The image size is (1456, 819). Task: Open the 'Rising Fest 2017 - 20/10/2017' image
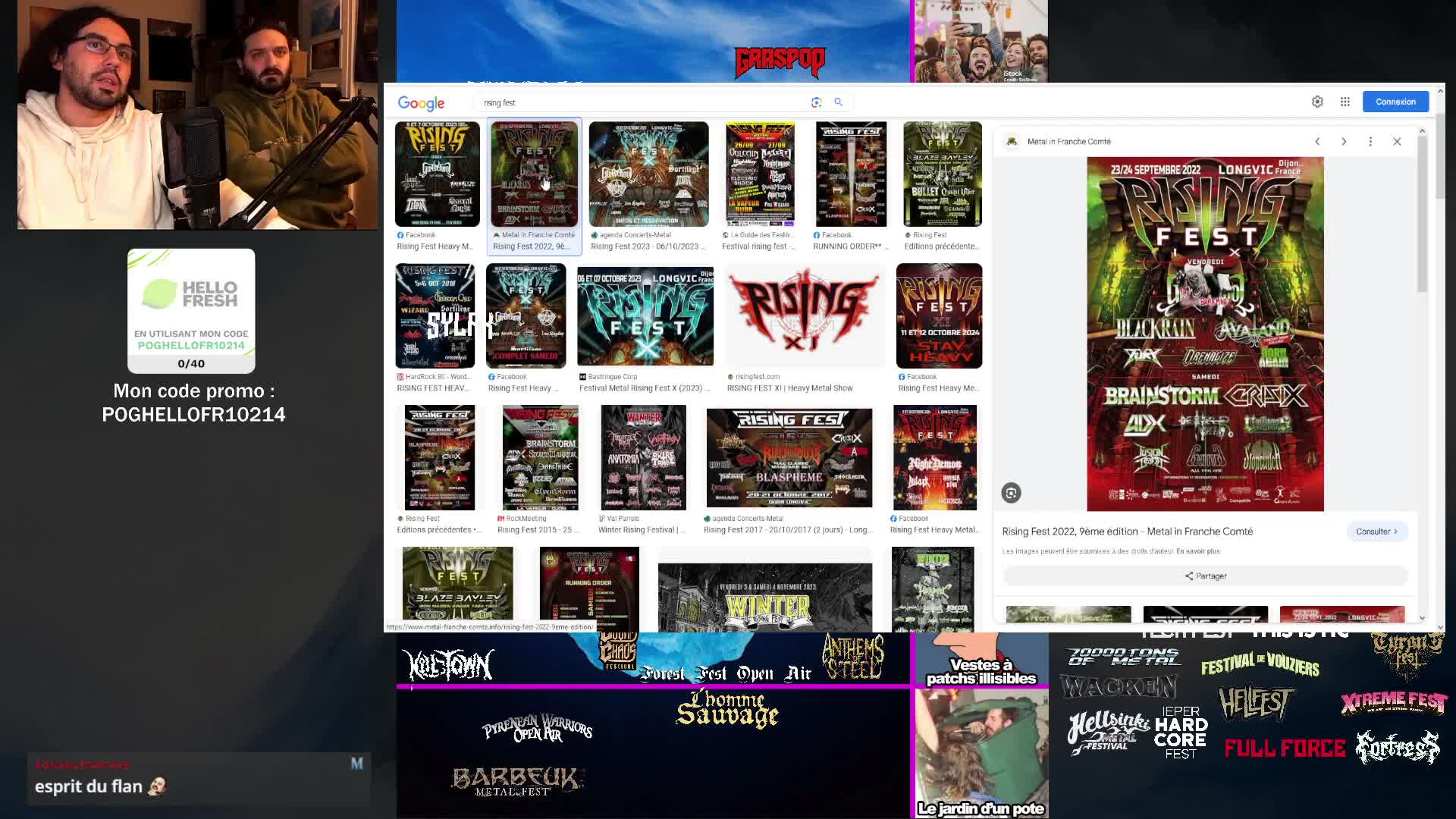pos(789,457)
